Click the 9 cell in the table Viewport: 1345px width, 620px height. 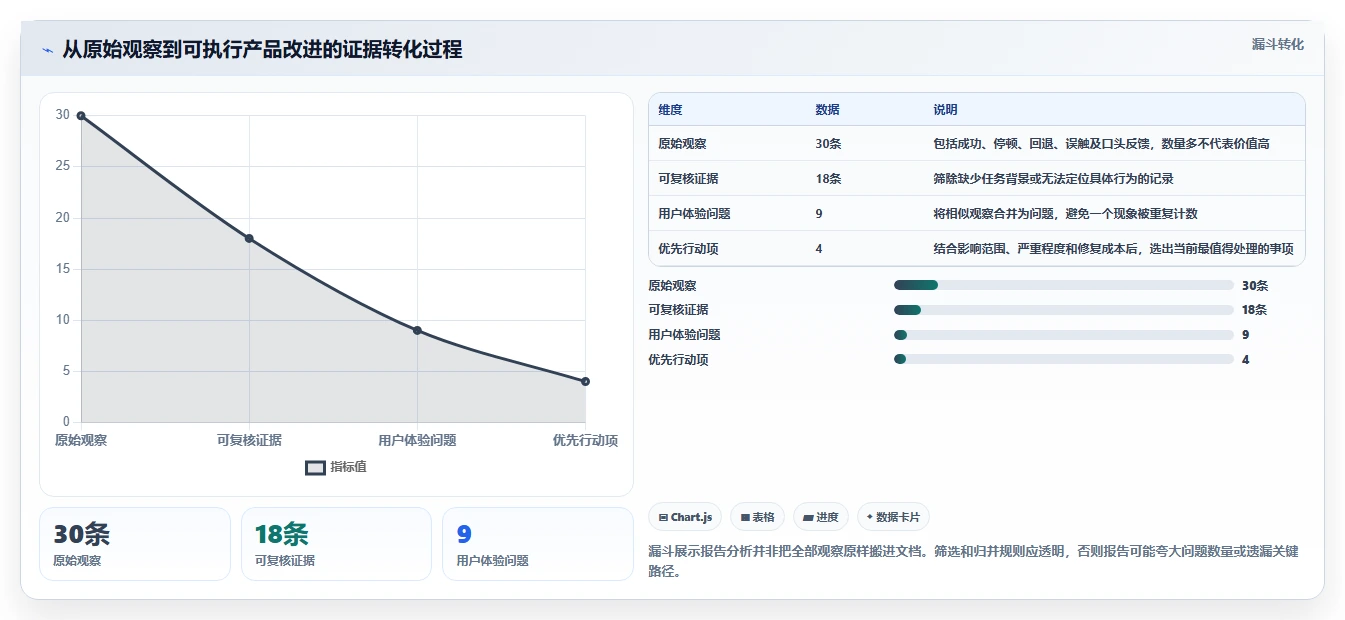(819, 214)
